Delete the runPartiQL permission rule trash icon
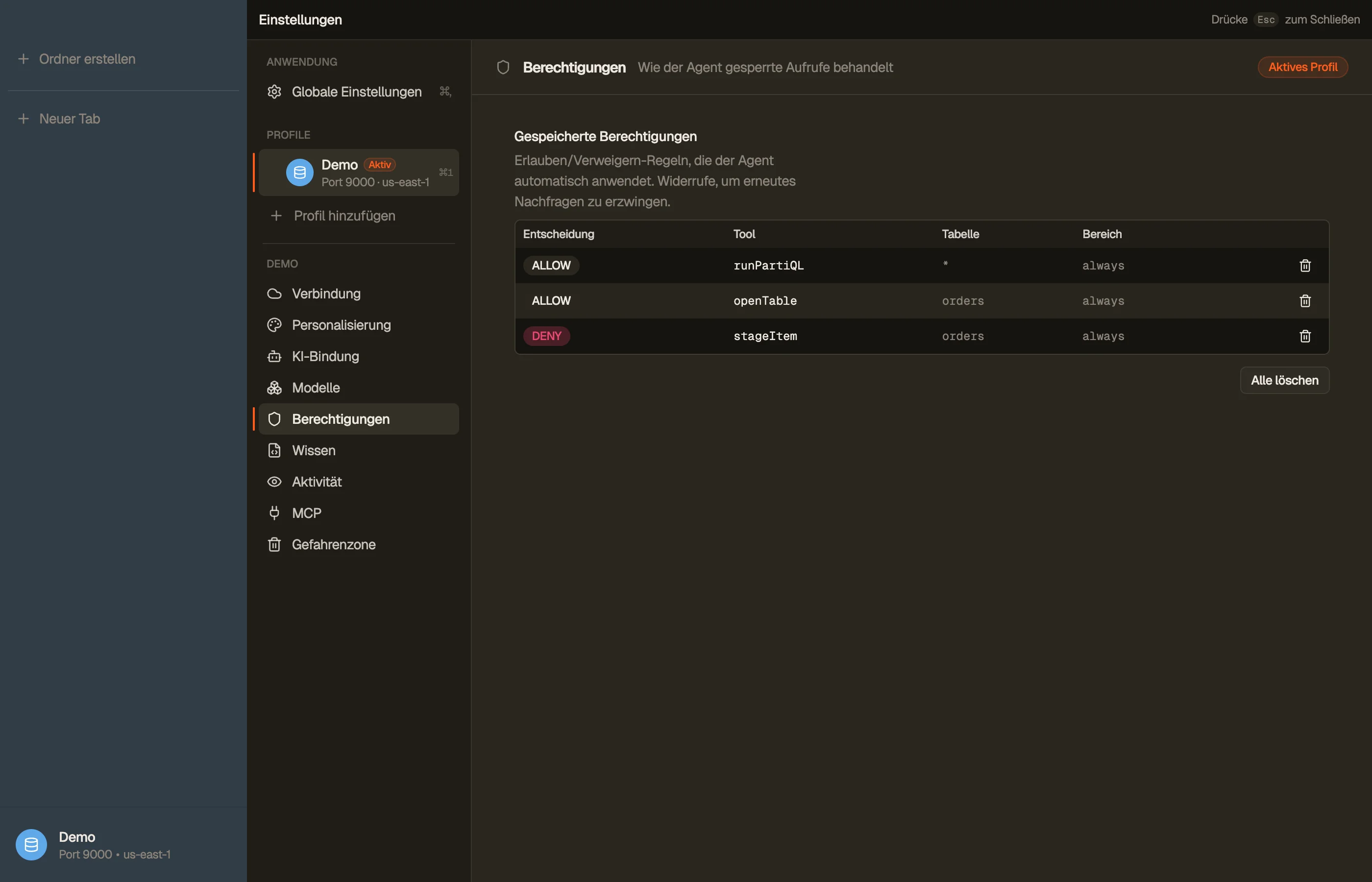Image resolution: width=1372 pixels, height=882 pixels. pos(1304,266)
